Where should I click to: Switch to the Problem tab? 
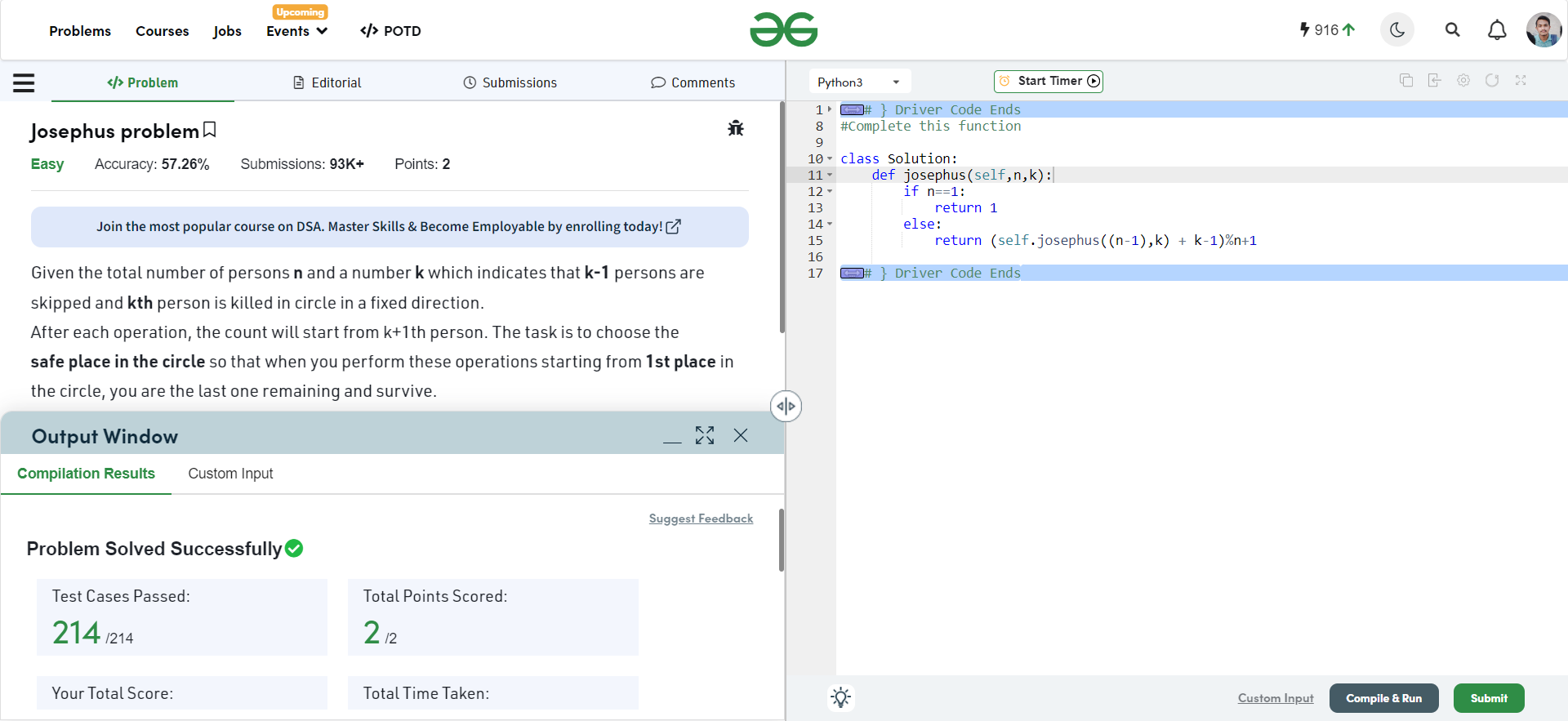(143, 82)
